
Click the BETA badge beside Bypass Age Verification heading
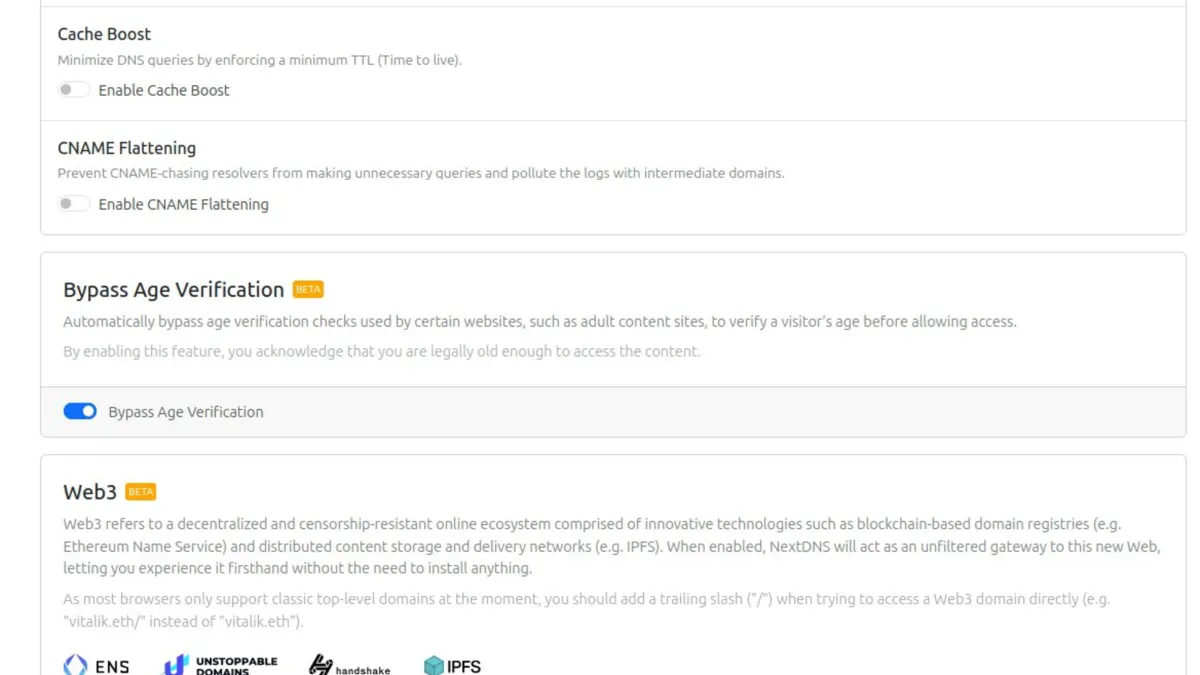point(308,290)
